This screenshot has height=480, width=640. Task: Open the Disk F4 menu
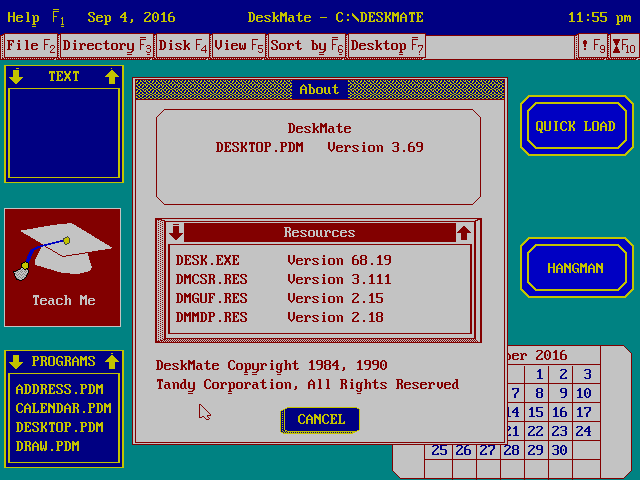click(x=182, y=46)
